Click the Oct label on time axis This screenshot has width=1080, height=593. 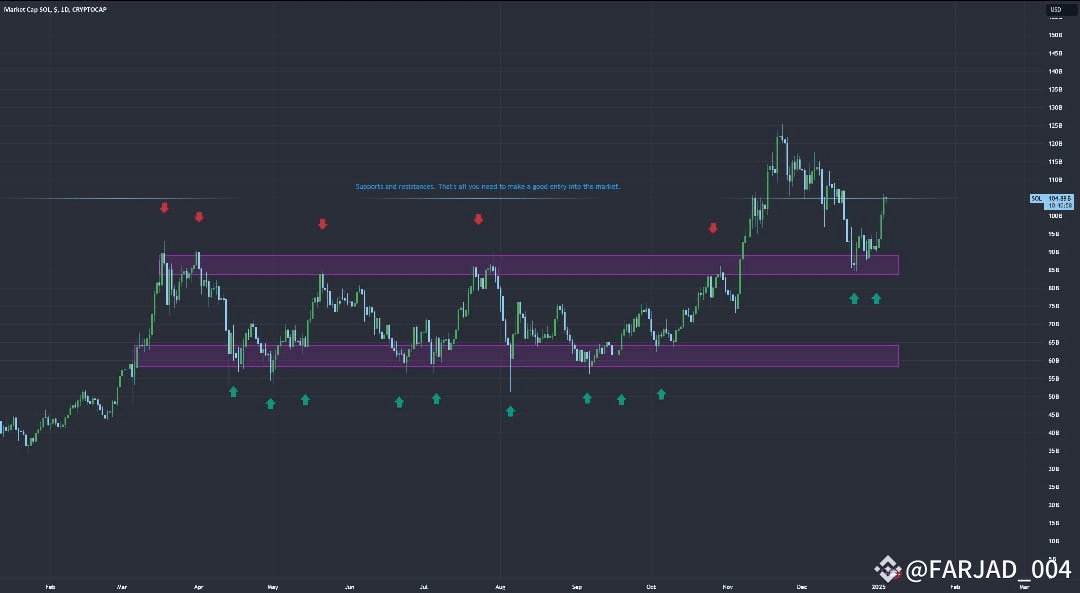coord(651,587)
